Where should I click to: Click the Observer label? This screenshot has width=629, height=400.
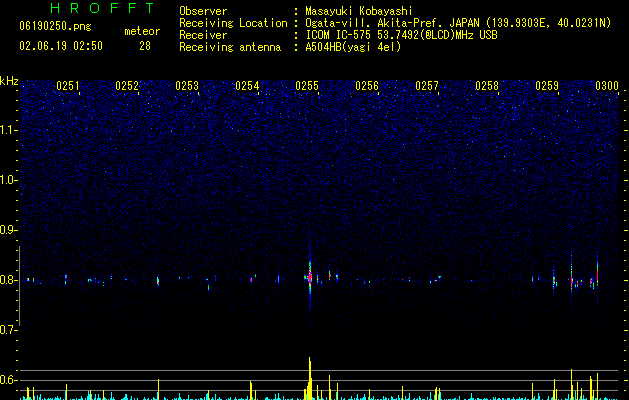[x=203, y=11]
